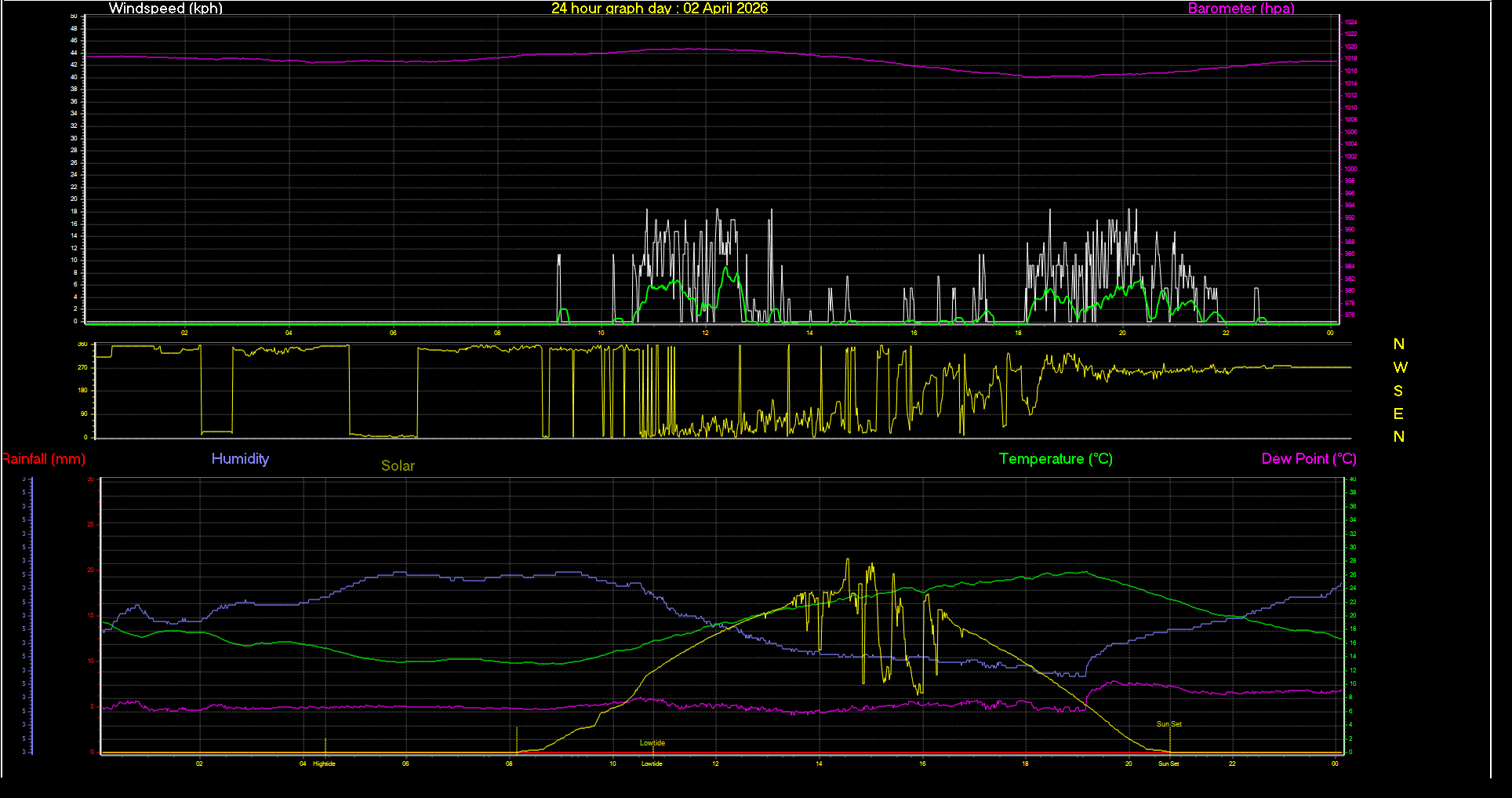Select the E compass direction letter

(1399, 414)
